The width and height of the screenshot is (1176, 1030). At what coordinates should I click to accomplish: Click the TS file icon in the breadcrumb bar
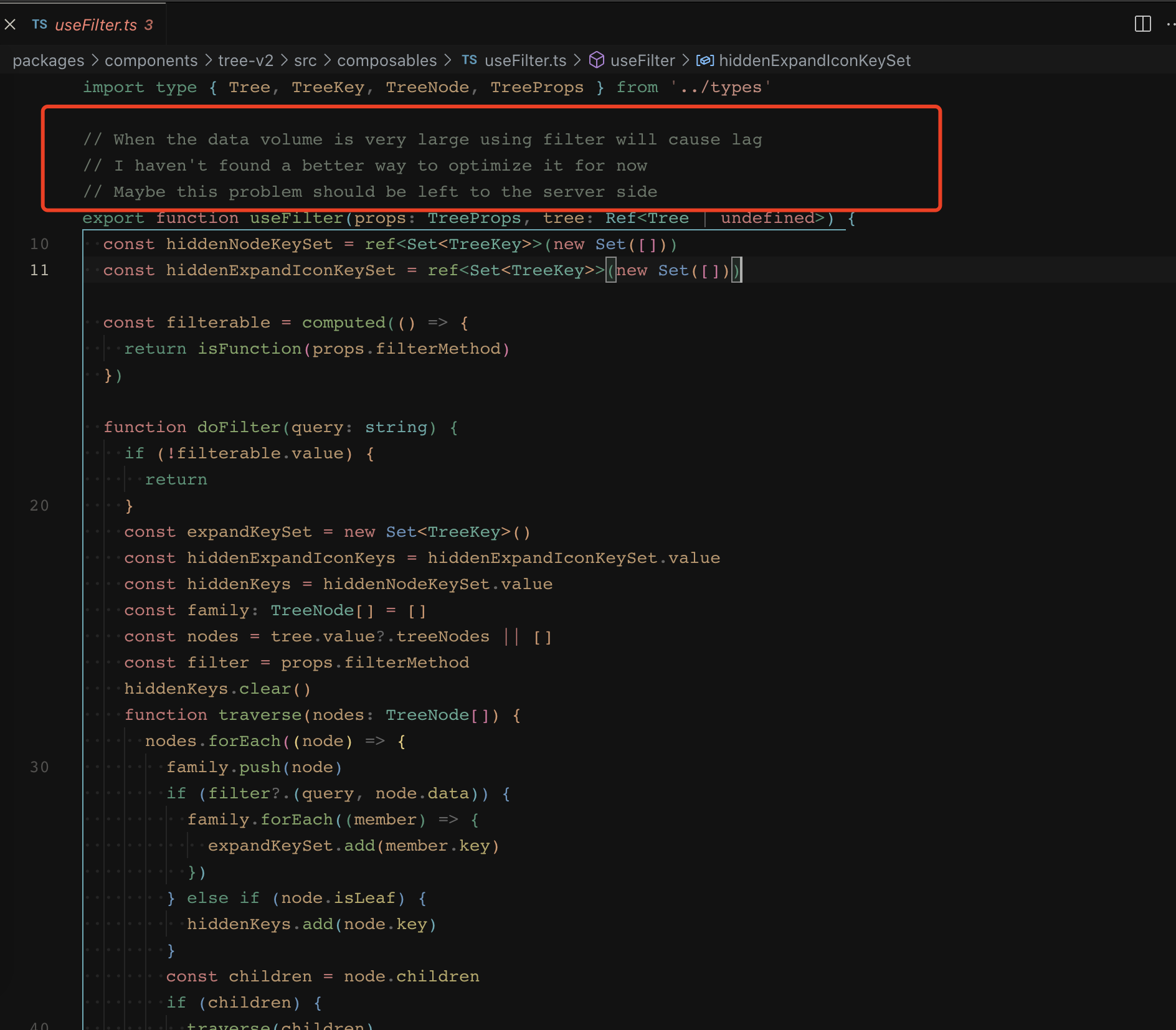469,60
